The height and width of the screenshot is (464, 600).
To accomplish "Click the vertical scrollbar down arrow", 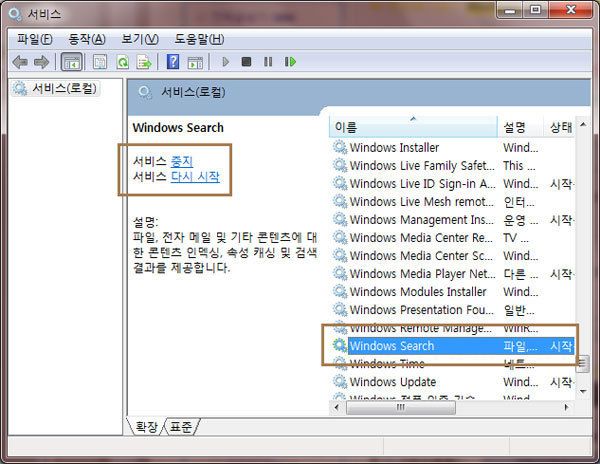I will coord(583,391).
